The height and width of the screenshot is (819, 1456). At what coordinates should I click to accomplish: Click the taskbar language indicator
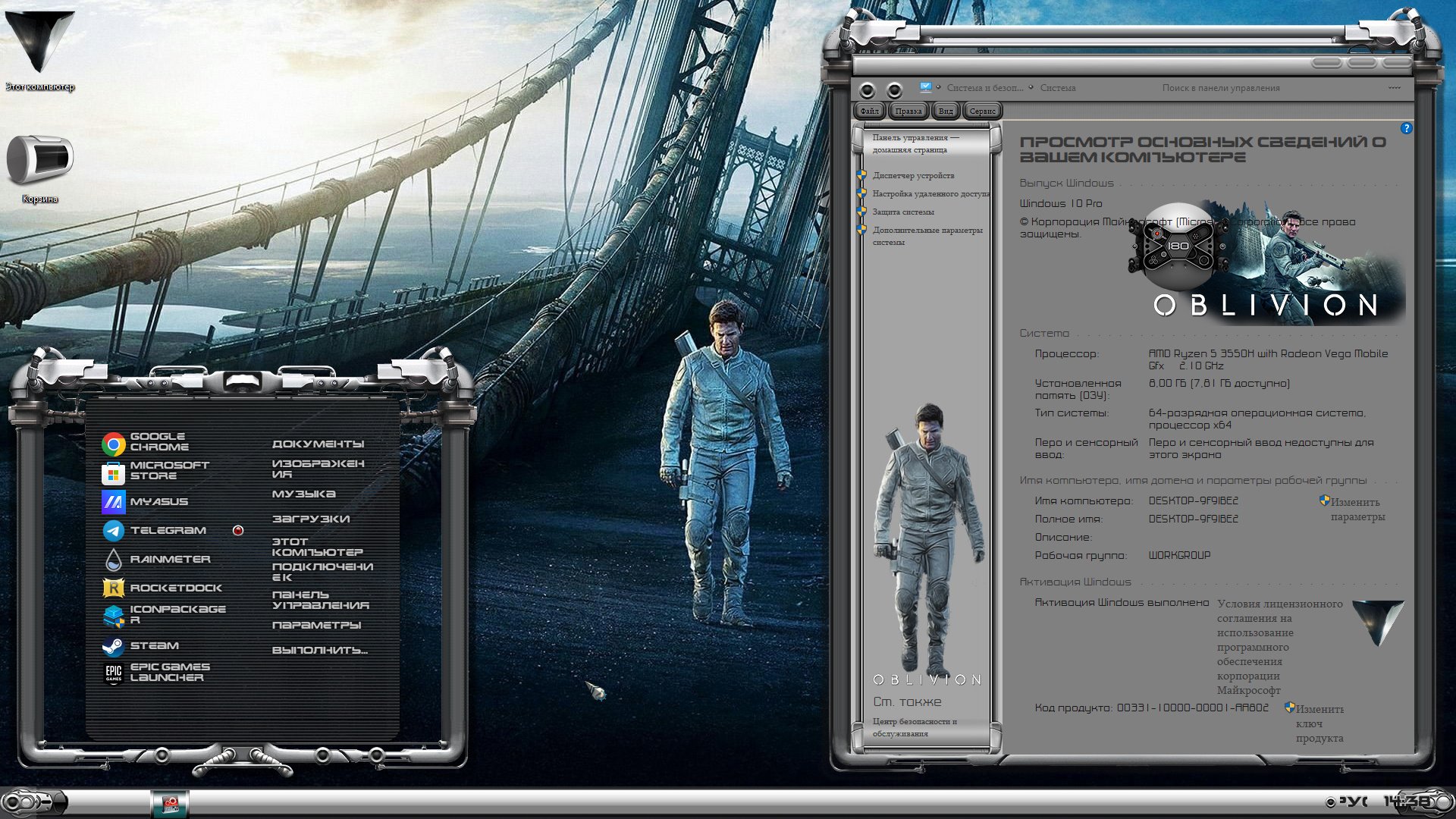(1353, 802)
